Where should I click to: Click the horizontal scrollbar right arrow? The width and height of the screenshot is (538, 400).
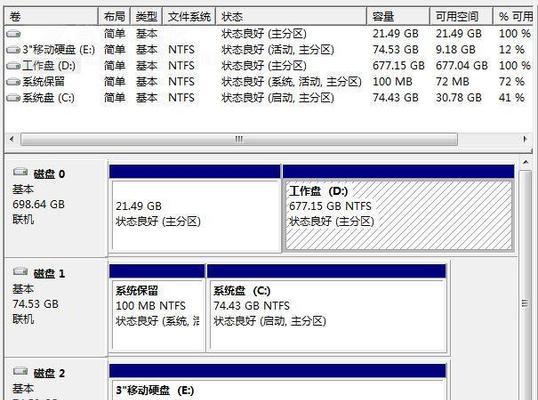525,139
